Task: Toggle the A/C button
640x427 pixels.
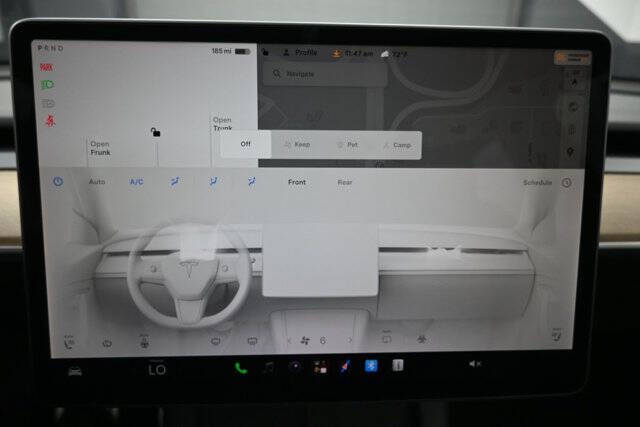Action: pyautogui.click(x=136, y=182)
